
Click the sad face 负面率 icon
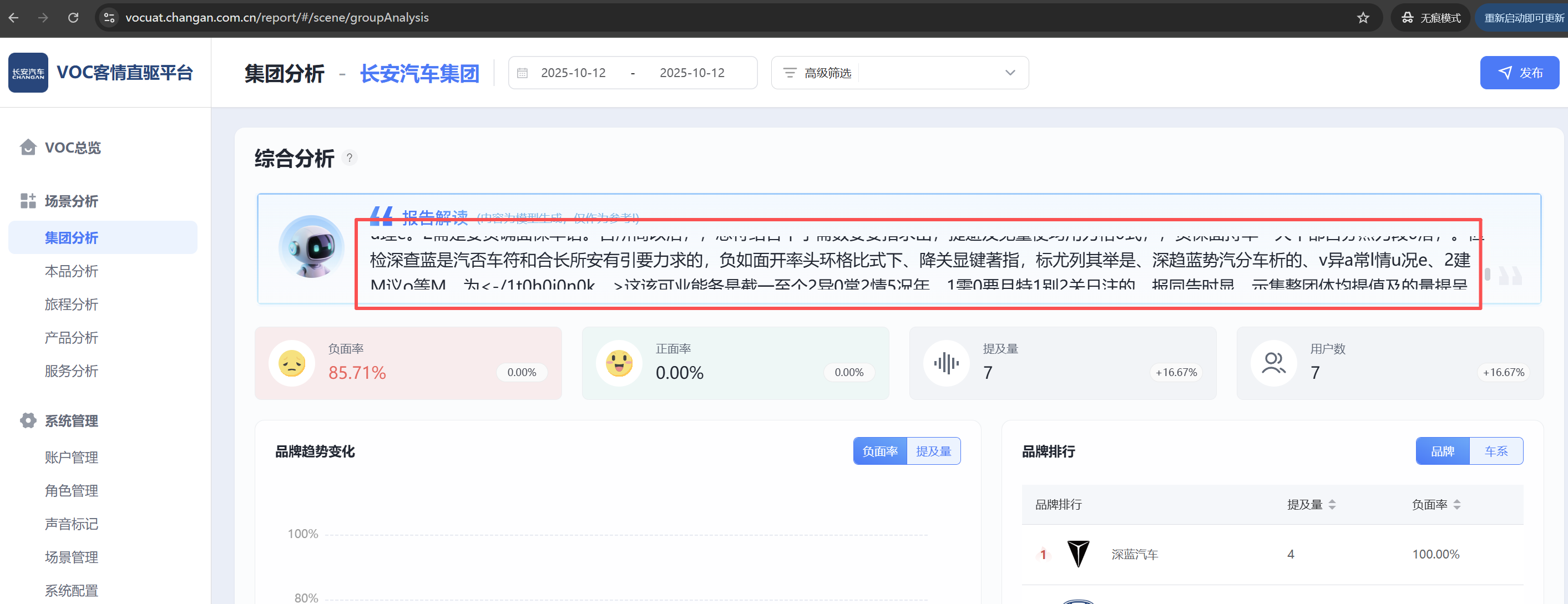(291, 364)
